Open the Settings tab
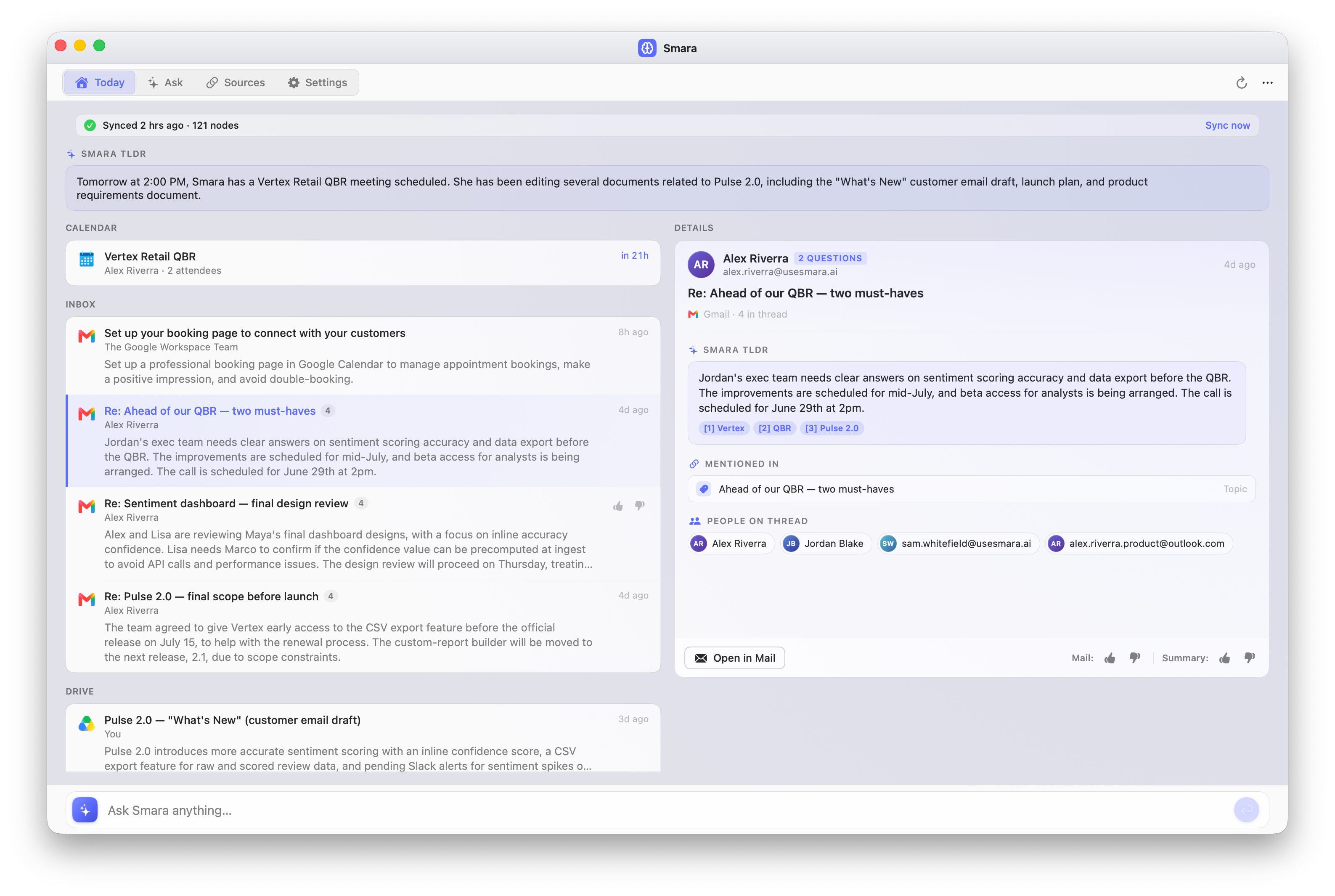 point(317,83)
